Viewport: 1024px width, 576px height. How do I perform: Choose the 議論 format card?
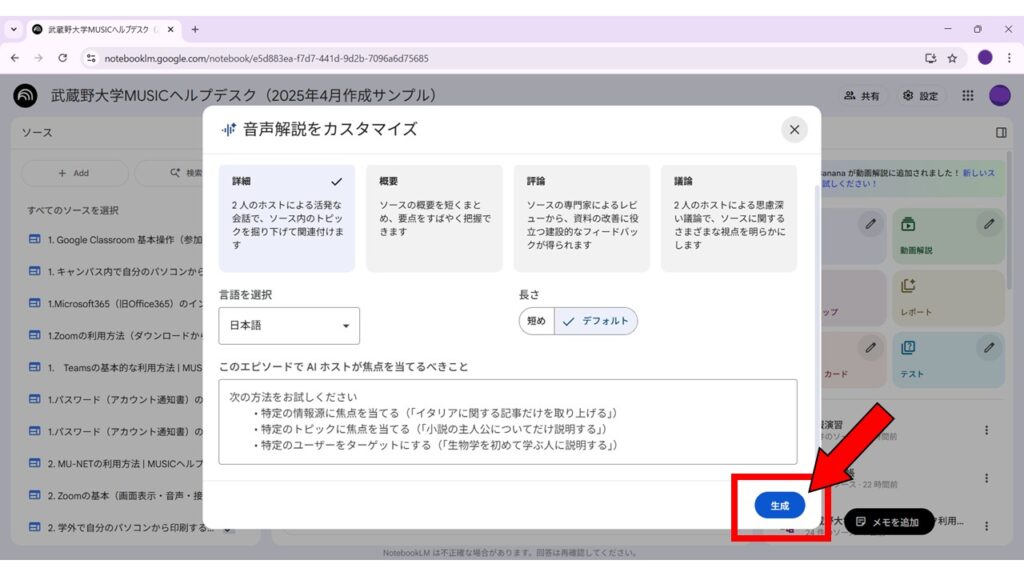[x=729, y=218]
